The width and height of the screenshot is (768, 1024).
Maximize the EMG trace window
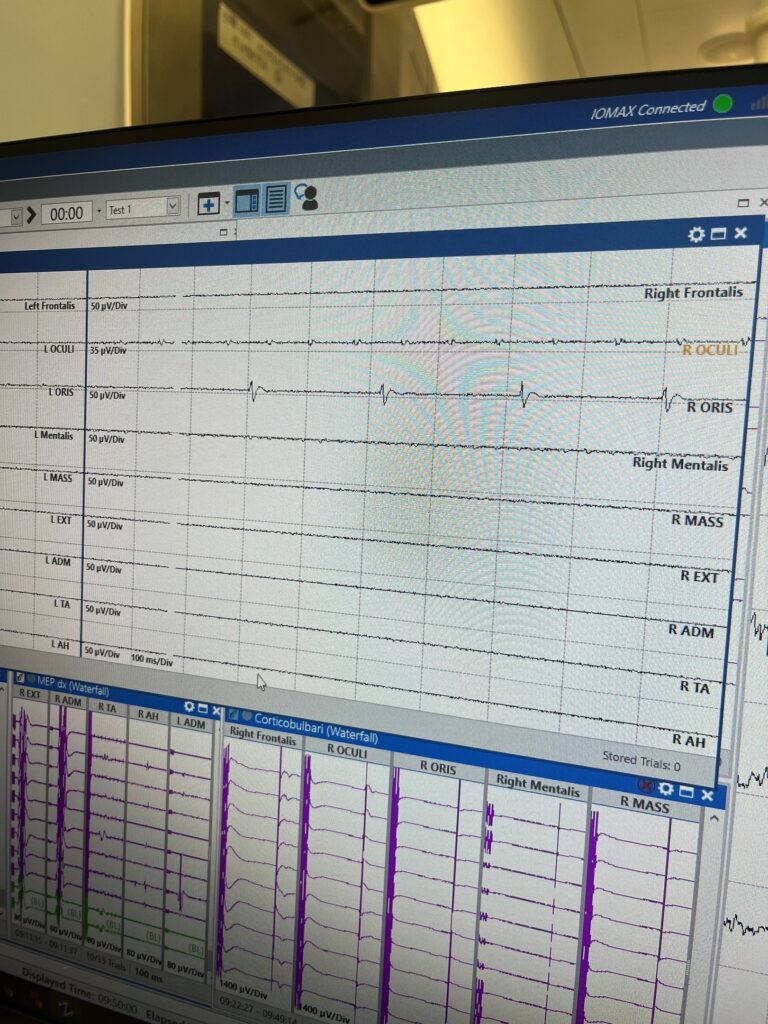(x=718, y=234)
